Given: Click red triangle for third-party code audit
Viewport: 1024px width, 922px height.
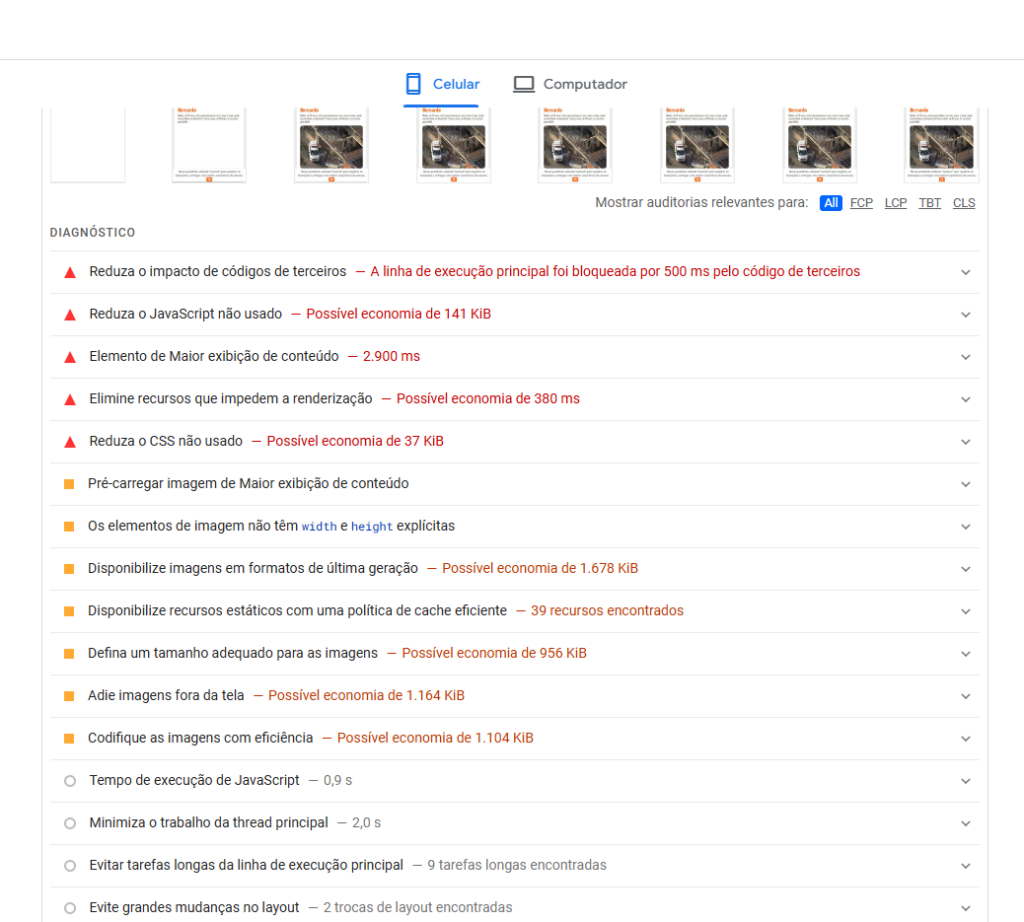Looking at the screenshot, I should [70, 272].
